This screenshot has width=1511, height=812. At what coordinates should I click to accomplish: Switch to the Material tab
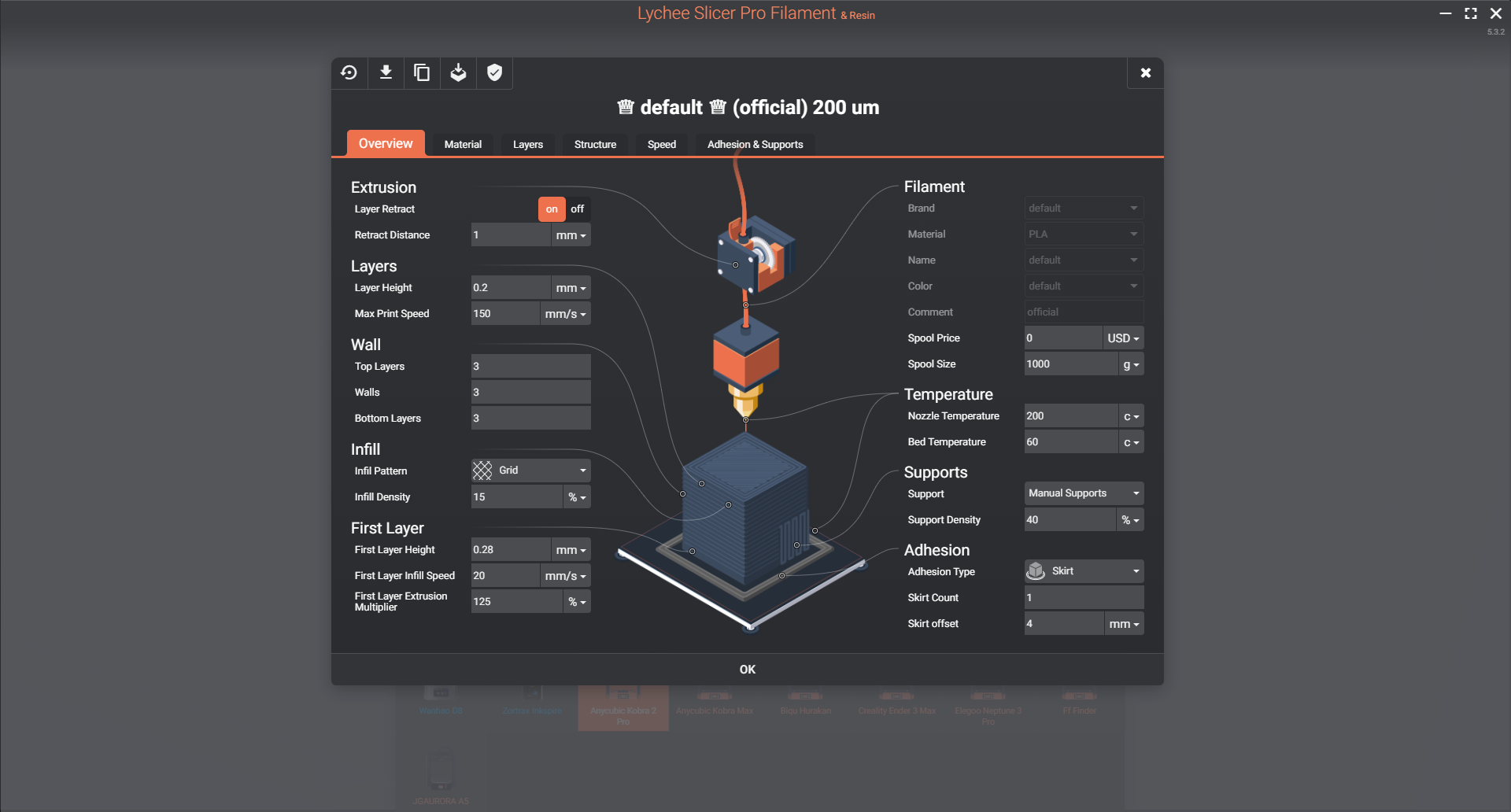point(463,144)
